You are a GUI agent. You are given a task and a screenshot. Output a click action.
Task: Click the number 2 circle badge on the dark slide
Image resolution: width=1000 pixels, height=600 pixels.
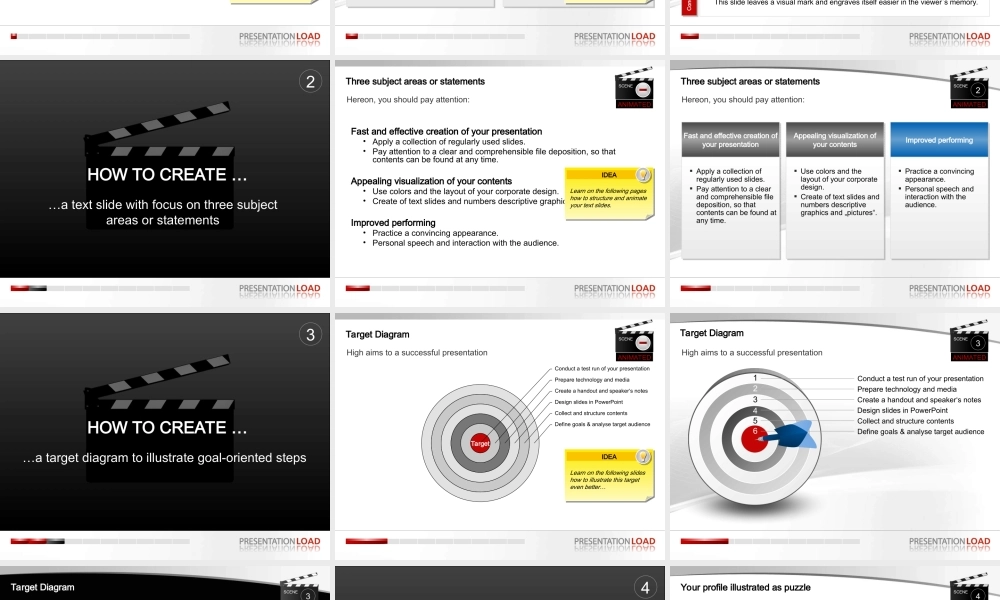click(x=311, y=82)
